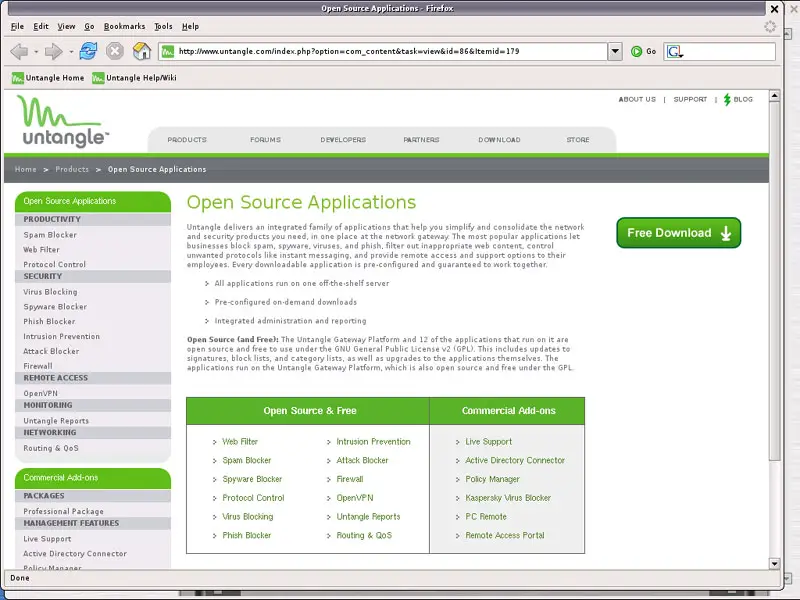Open the Help menu

(190, 27)
